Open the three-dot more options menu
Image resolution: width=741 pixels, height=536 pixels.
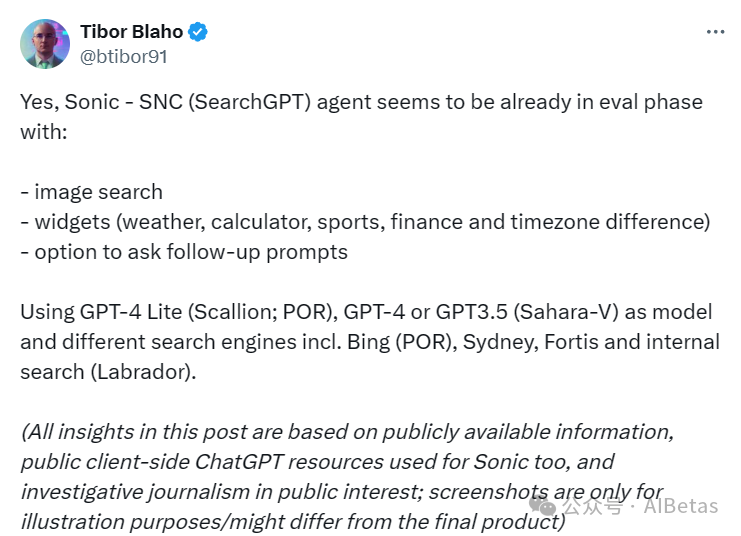pos(715,32)
